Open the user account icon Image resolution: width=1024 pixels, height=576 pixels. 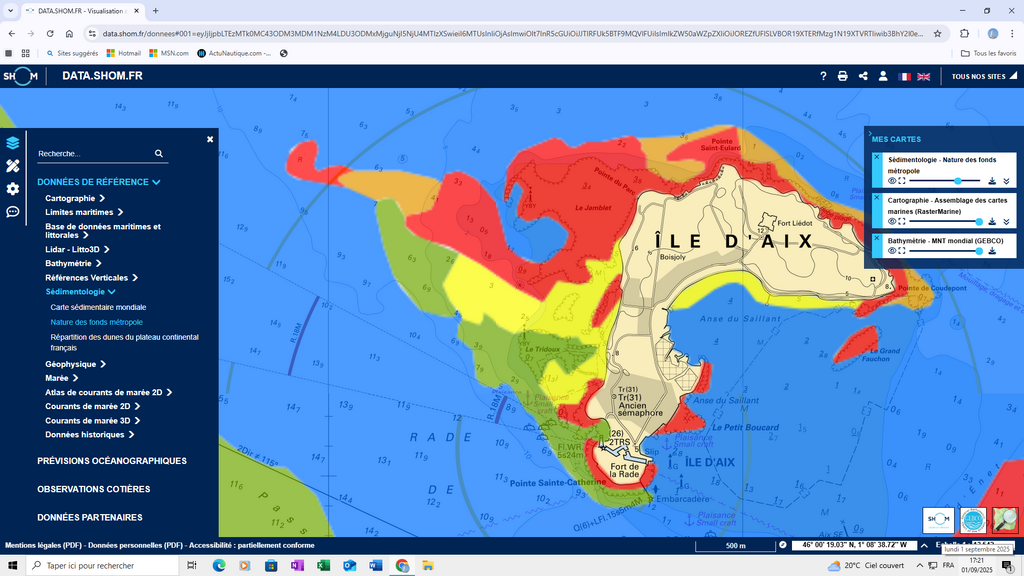click(x=883, y=76)
